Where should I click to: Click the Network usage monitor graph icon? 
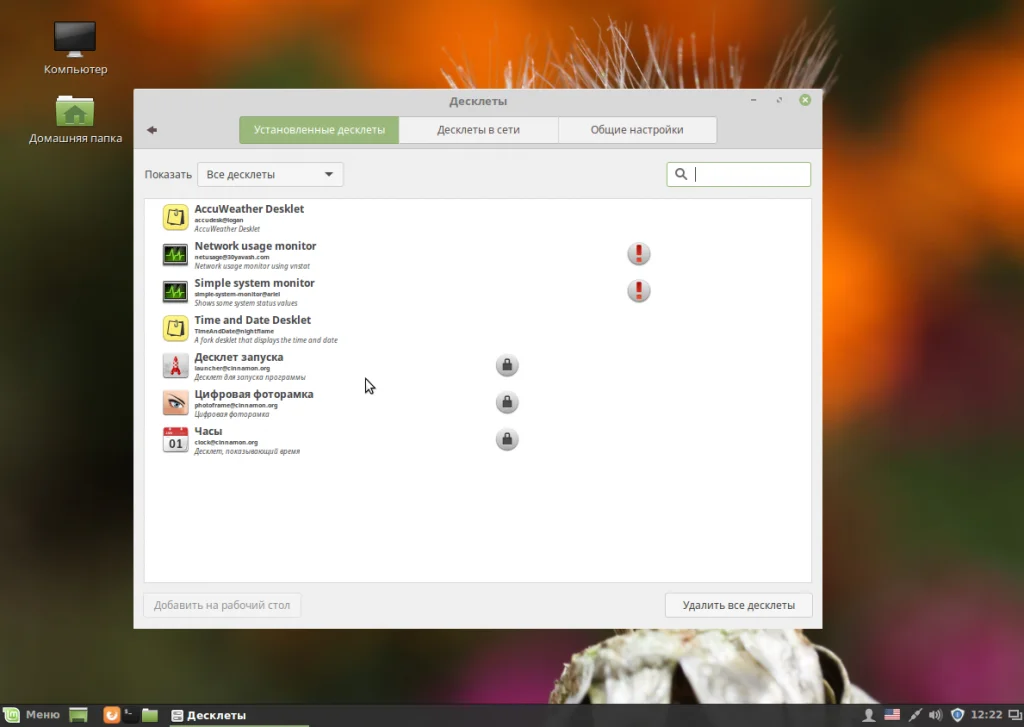(175, 255)
